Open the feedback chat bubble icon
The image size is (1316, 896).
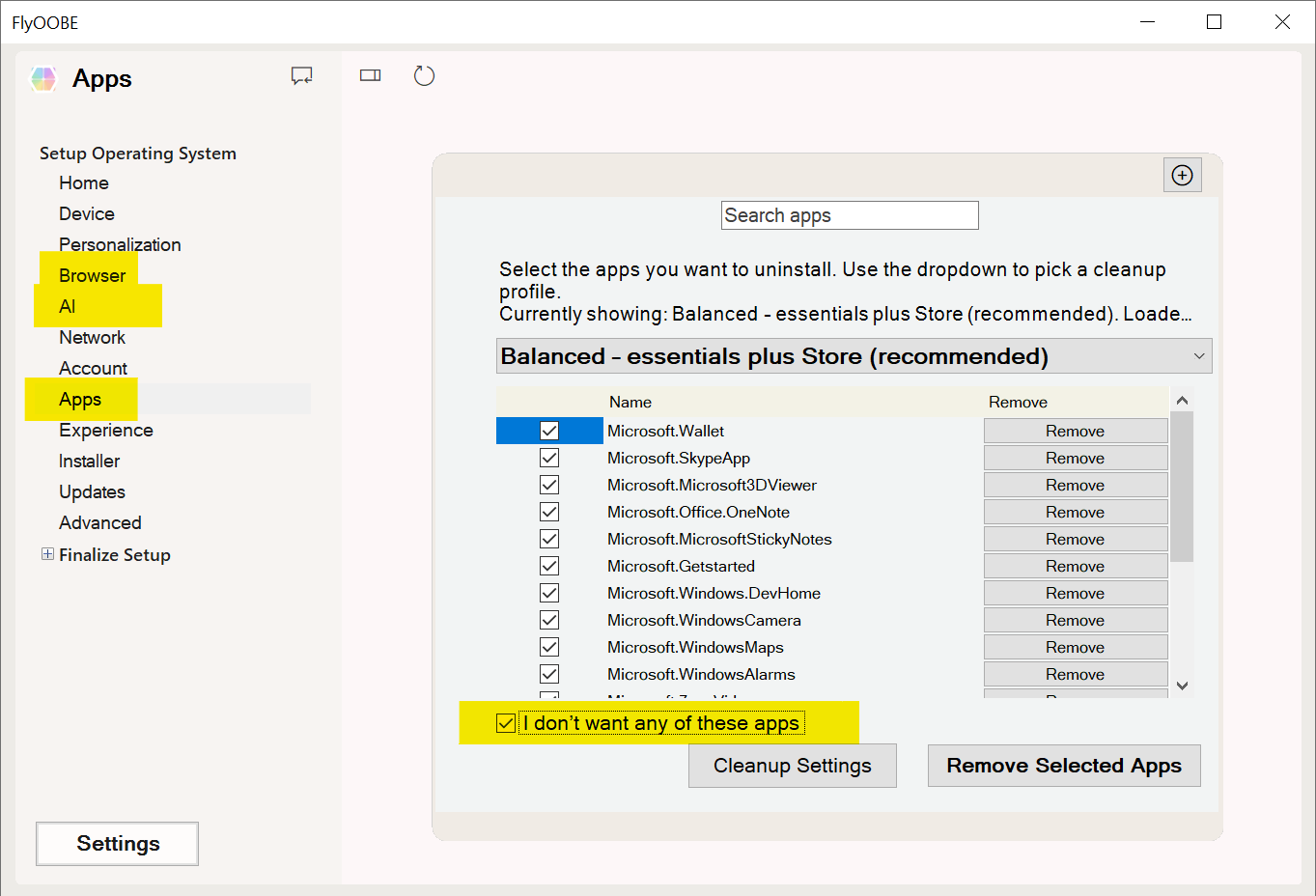pos(302,76)
